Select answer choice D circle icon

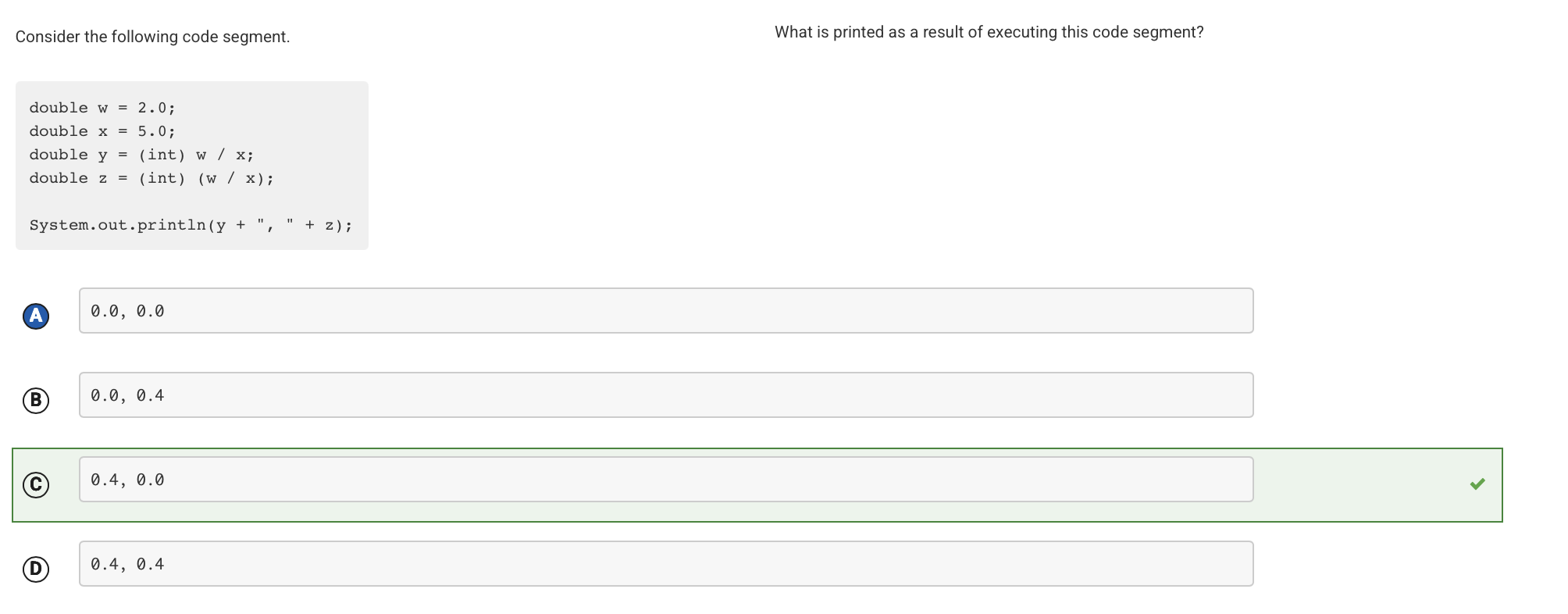[x=34, y=569]
